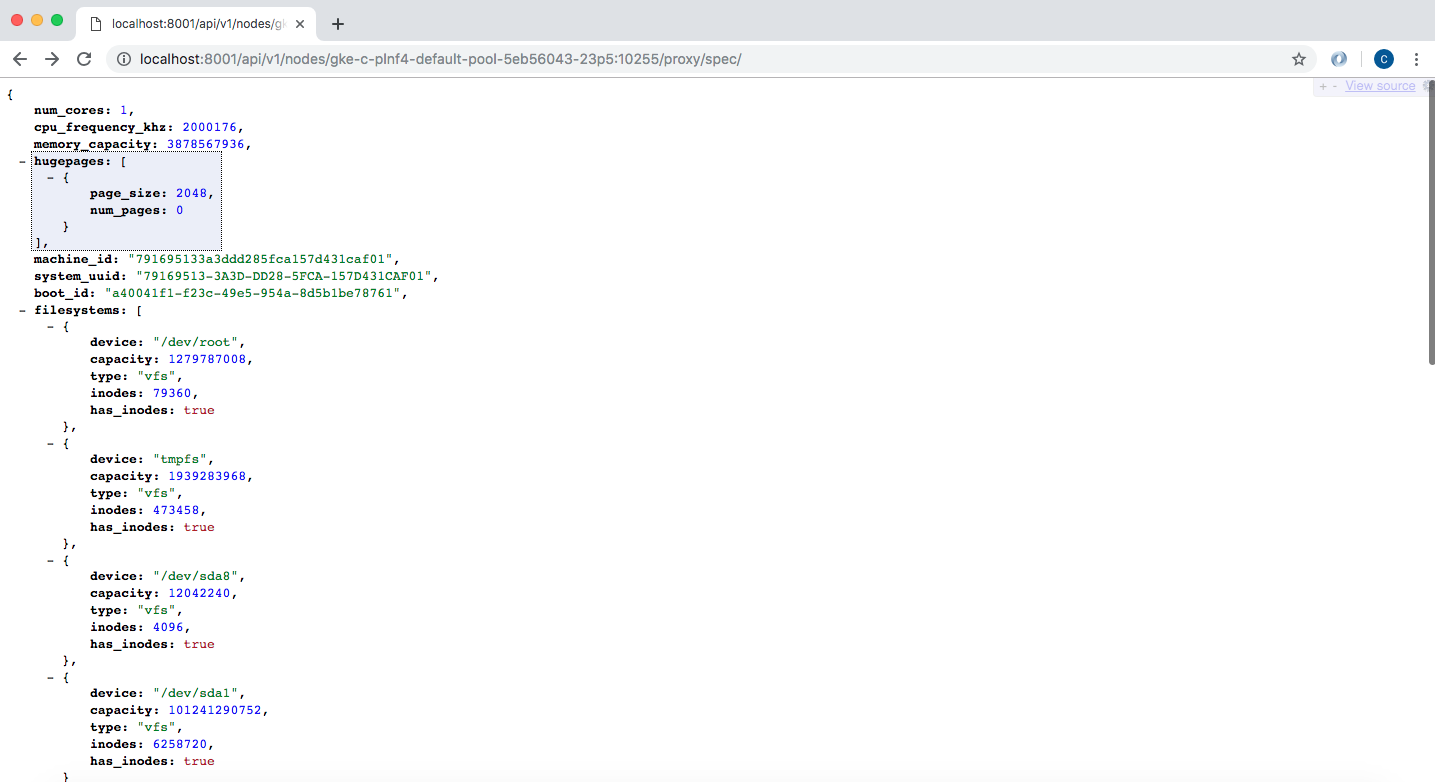Collapse all nodes with the minus control

(1334, 86)
